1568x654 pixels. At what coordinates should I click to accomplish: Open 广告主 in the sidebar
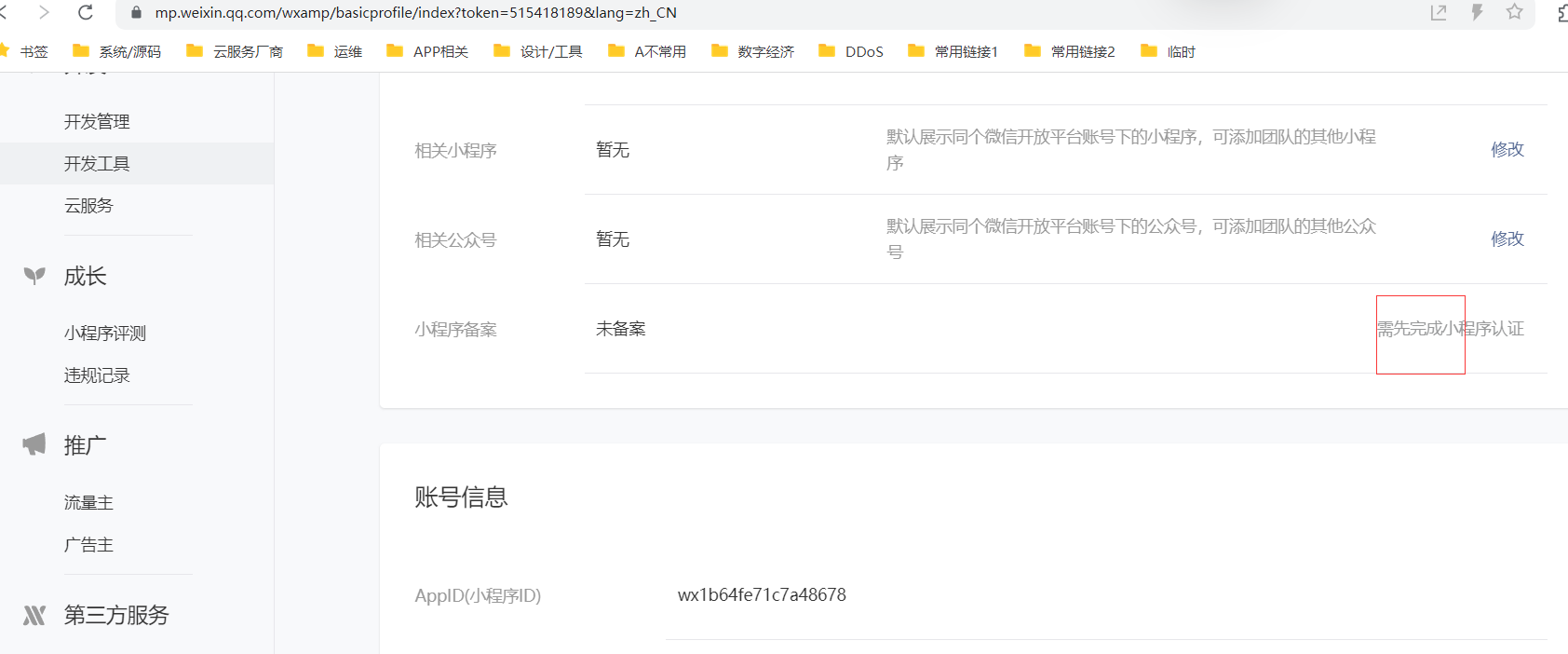[88, 544]
